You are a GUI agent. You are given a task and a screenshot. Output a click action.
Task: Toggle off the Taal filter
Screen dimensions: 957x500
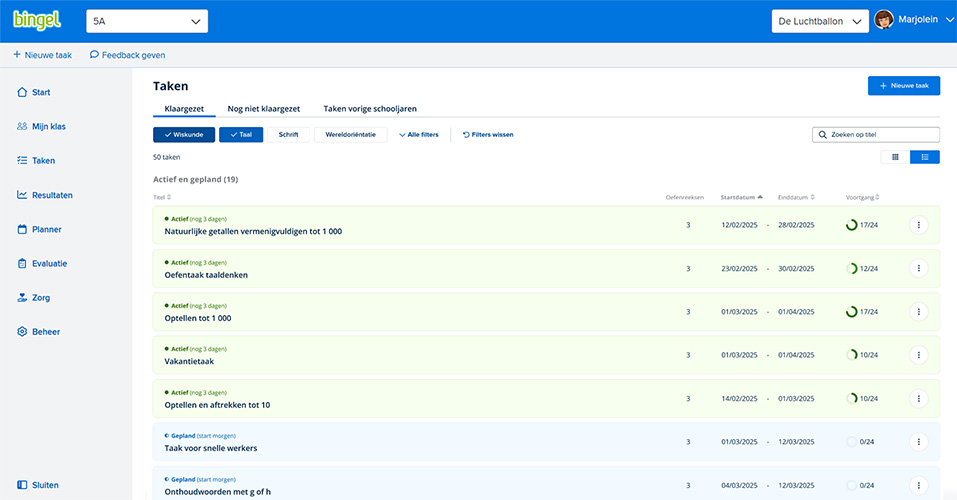[x=240, y=134]
